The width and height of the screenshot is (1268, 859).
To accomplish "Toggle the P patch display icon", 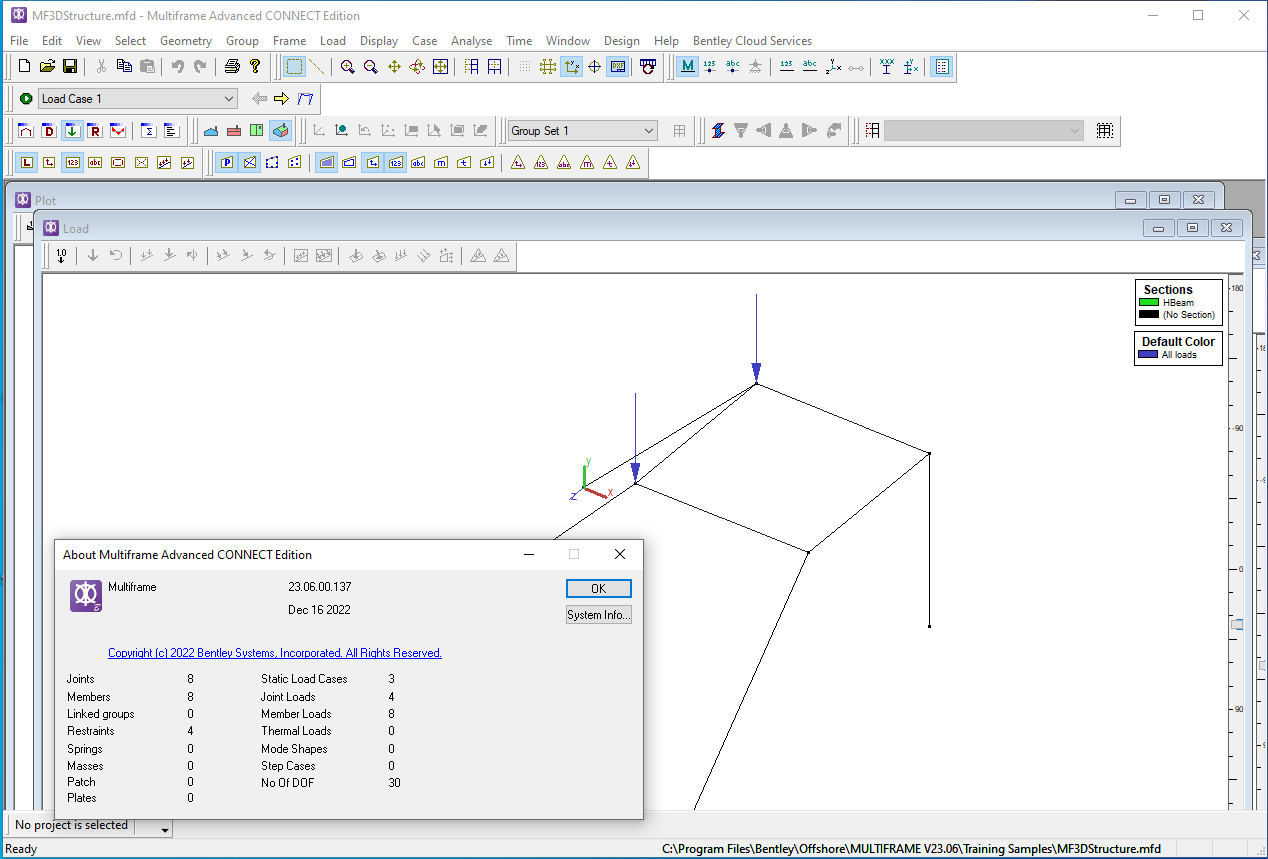I will (226, 163).
